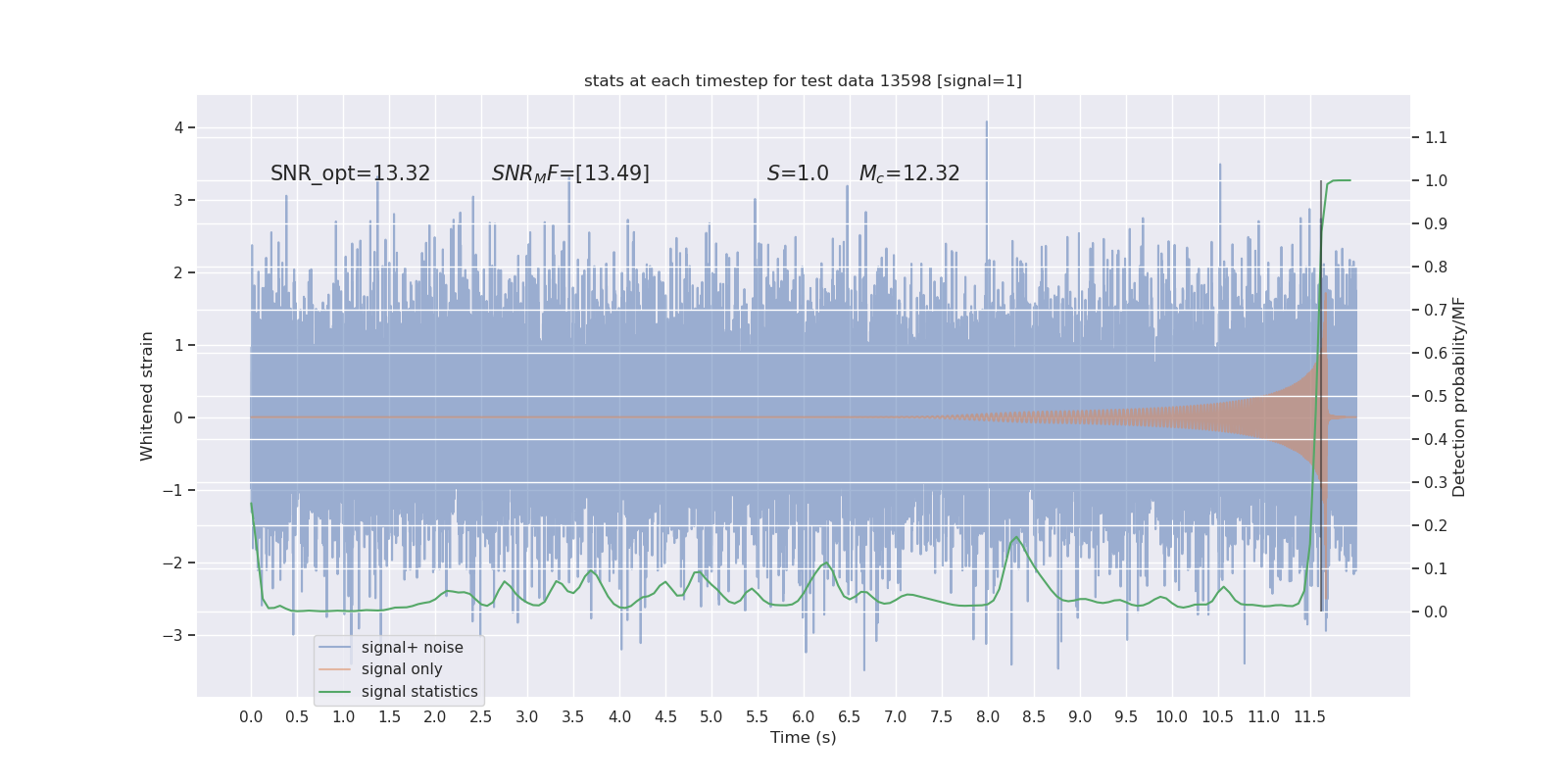This screenshot has width=1568, height=784.
Task: Click the Mc=12.32 chirp mass annotation
Action: click(909, 173)
